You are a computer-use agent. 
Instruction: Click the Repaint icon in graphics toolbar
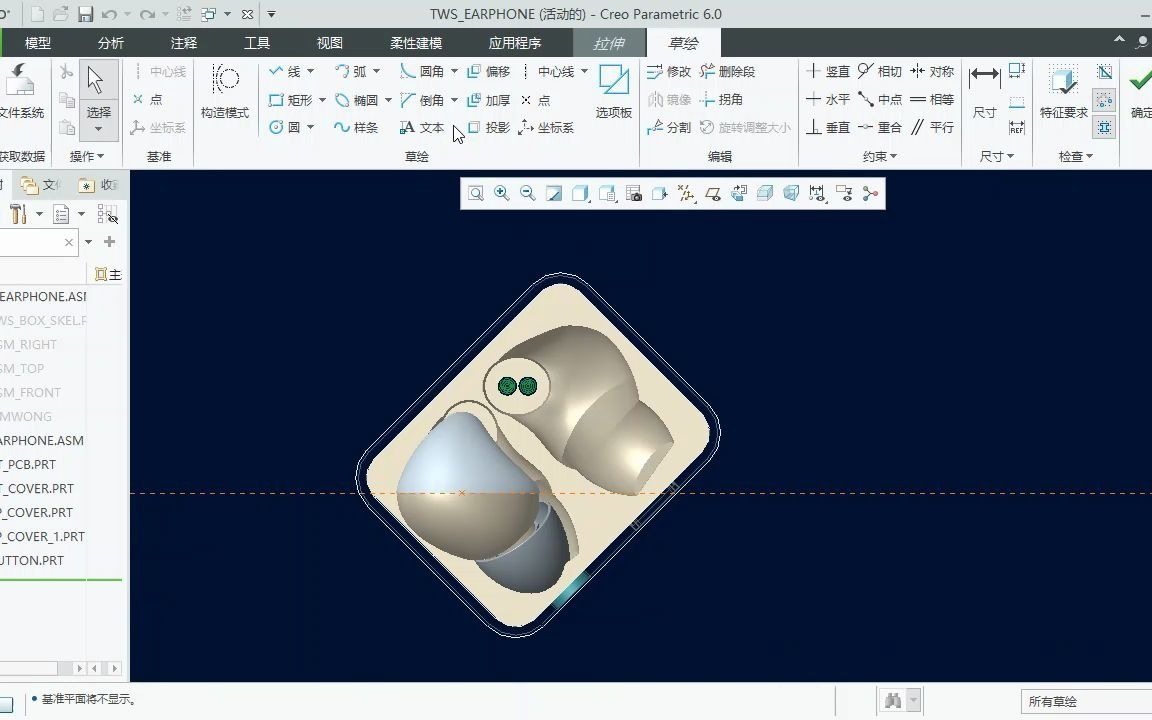pos(554,193)
